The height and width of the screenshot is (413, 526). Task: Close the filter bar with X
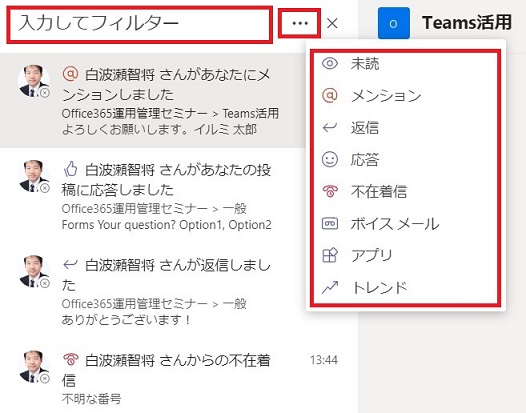(x=332, y=23)
